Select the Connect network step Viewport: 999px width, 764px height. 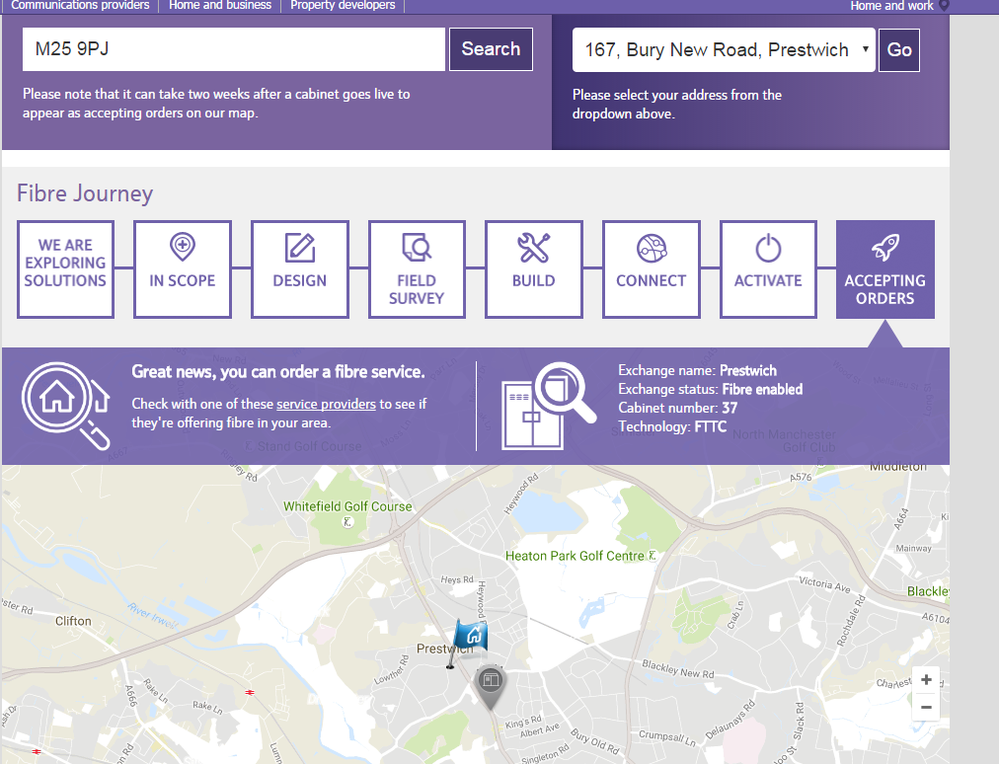point(651,269)
